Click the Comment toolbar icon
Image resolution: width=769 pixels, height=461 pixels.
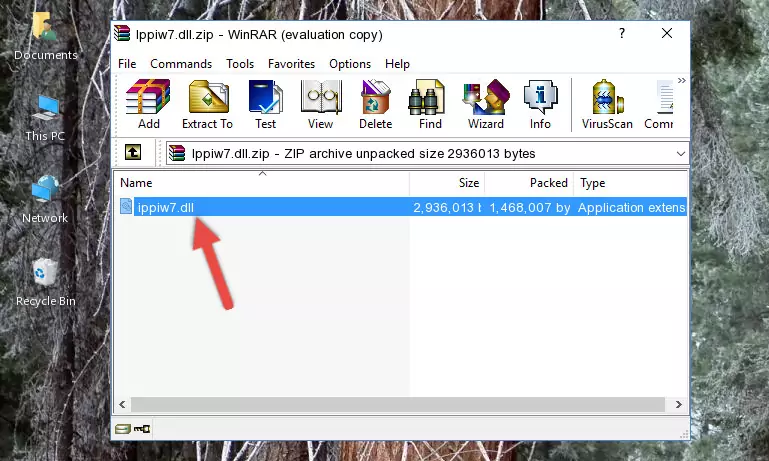point(660,104)
